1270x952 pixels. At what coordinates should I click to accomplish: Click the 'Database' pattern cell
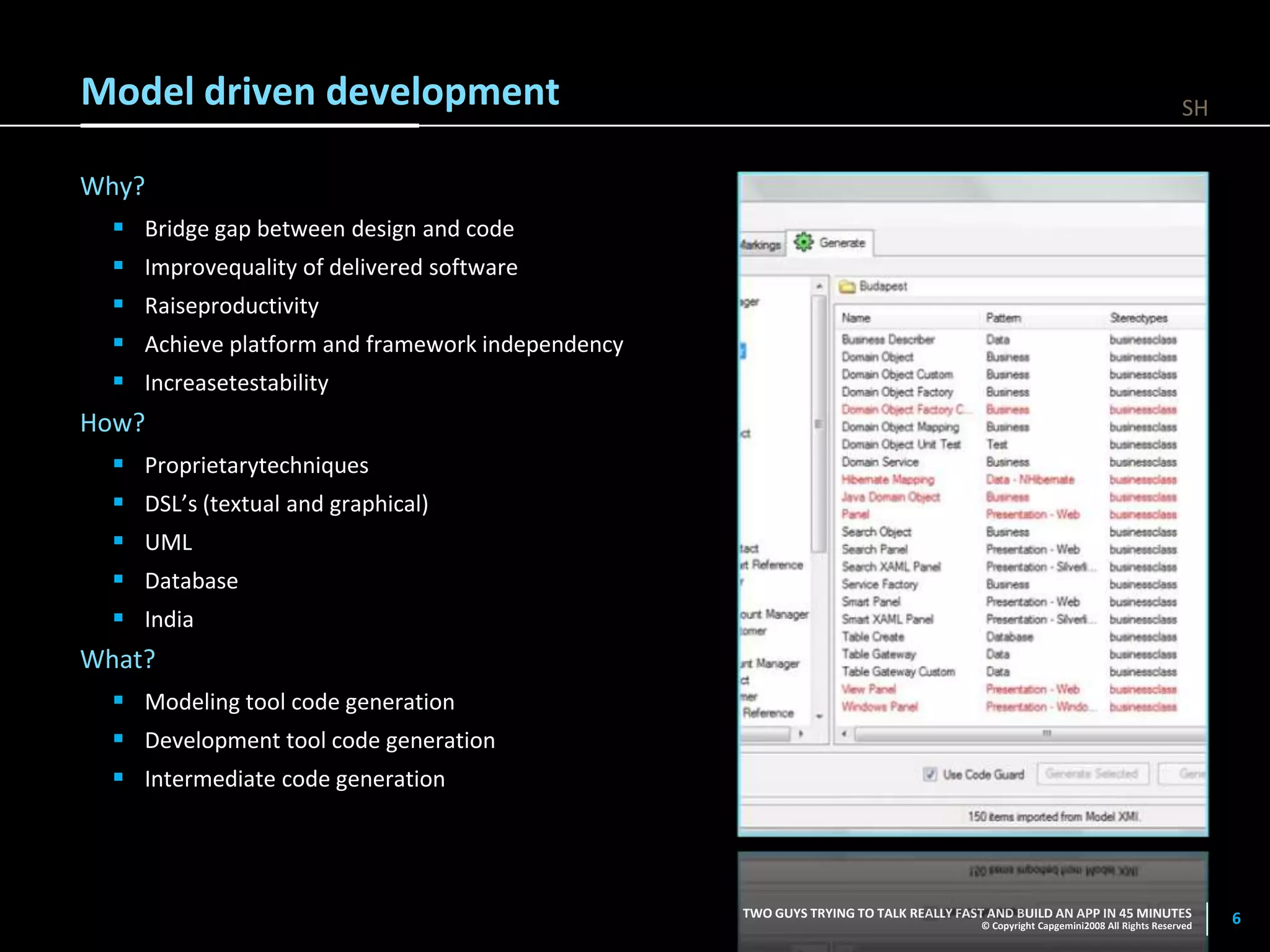point(1010,637)
